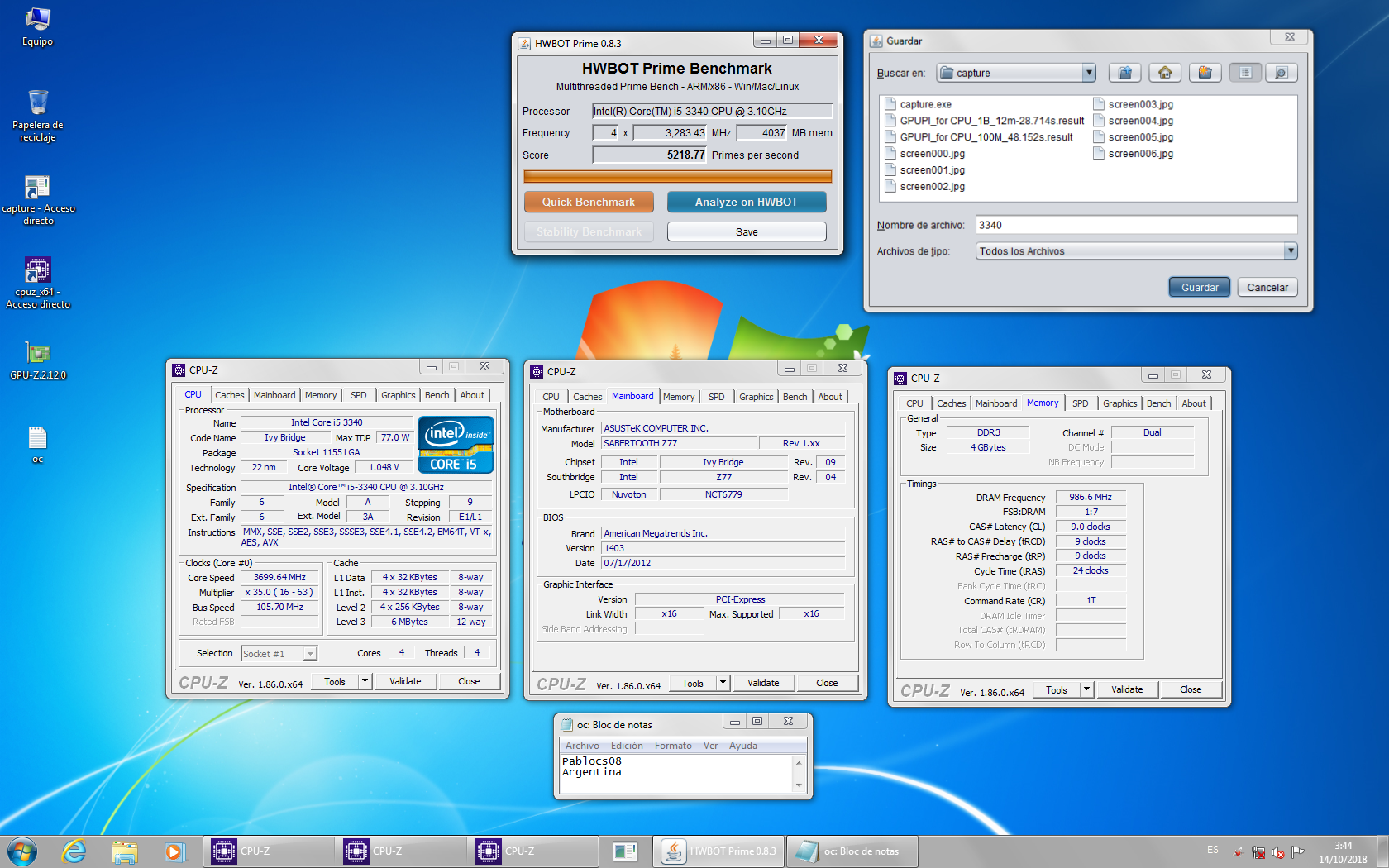Screen dimensions: 1389x868
Task: Switch to details view in Guardar dialog
Action: (x=1281, y=73)
